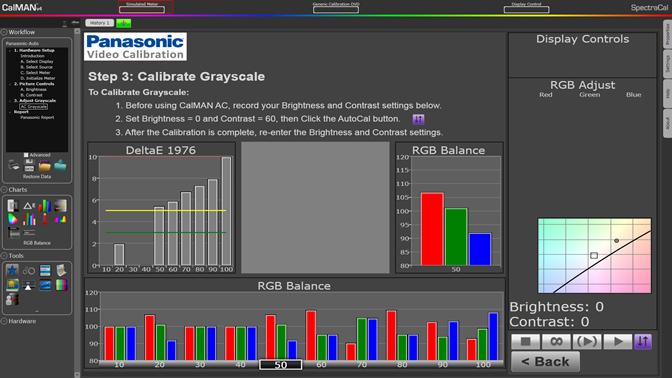Select D. Initialize Meter step
Viewport: 672px width, 378px height.
[x=38, y=78]
